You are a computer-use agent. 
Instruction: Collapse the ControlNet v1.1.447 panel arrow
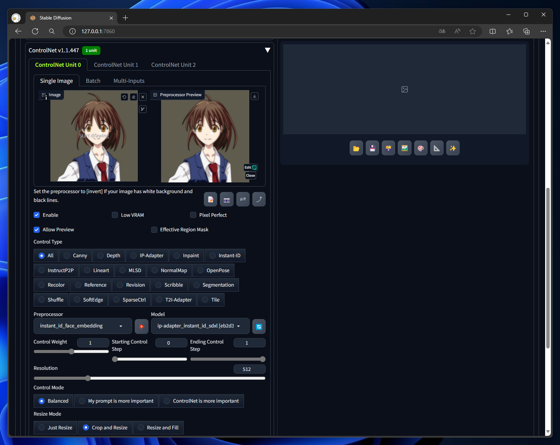pos(268,50)
